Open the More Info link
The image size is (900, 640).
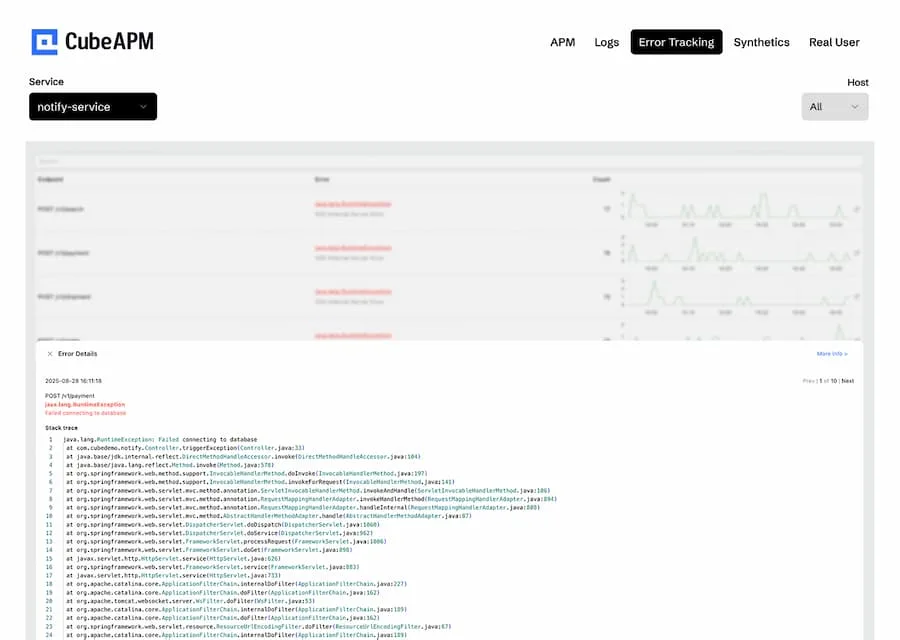coord(833,354)
